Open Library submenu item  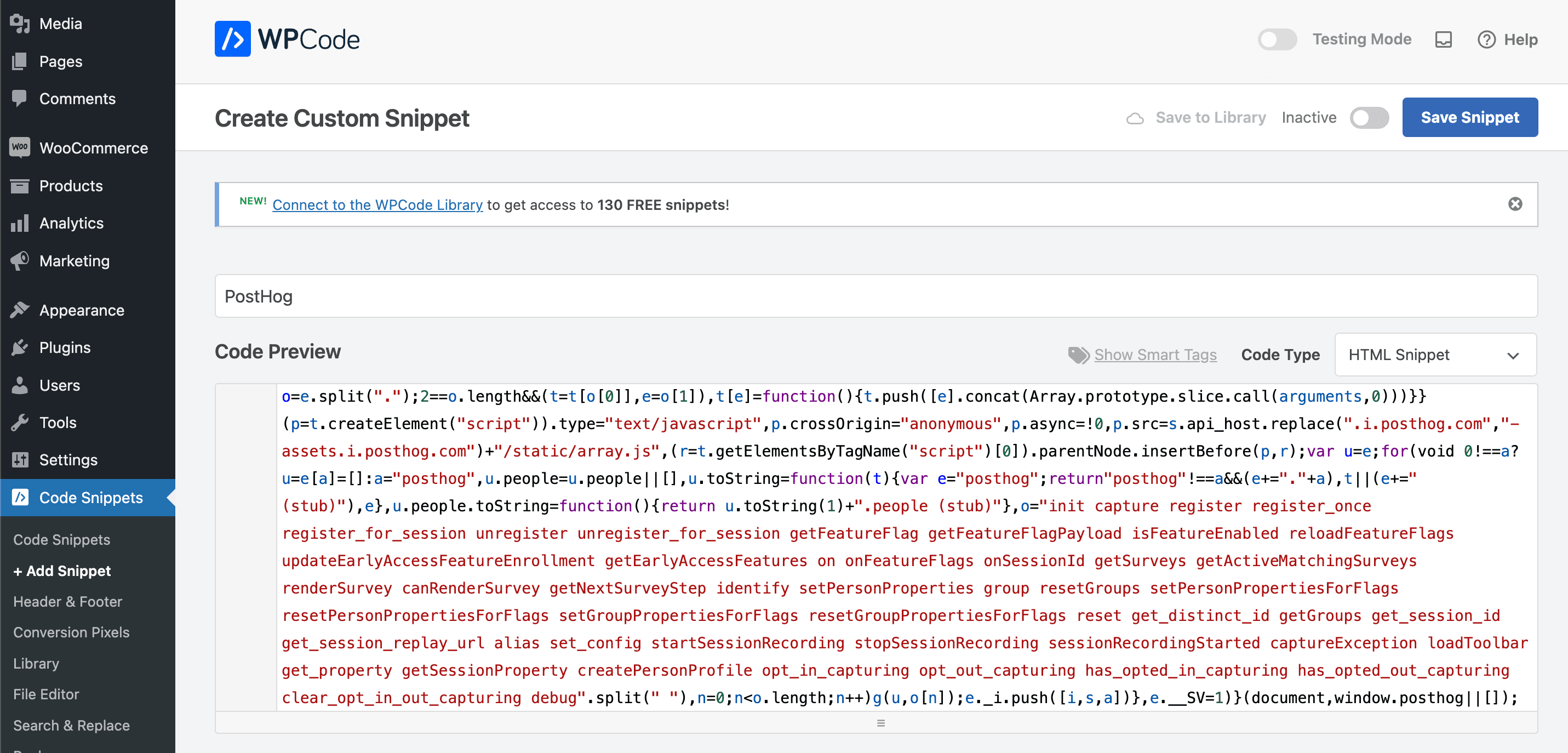(x=36, y=664)
